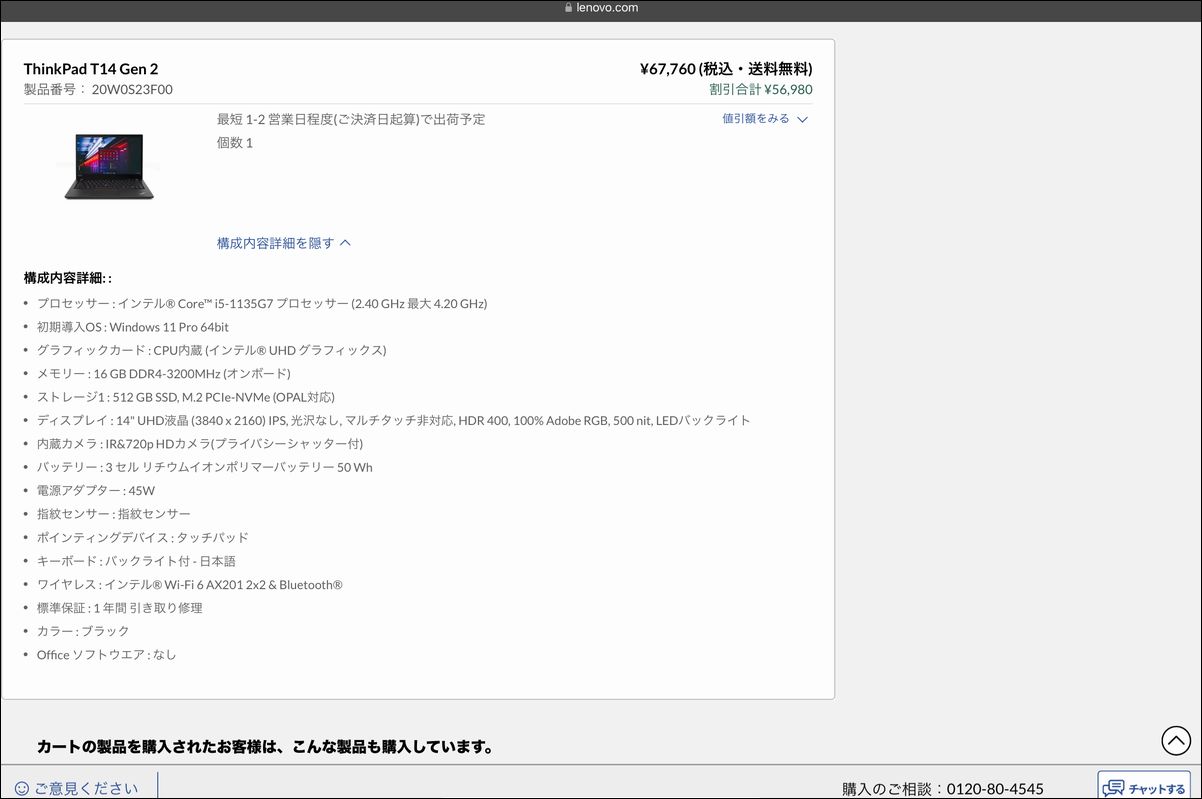
Task: Click the Office ソフトウエア なし line
Action: (107, 655)
